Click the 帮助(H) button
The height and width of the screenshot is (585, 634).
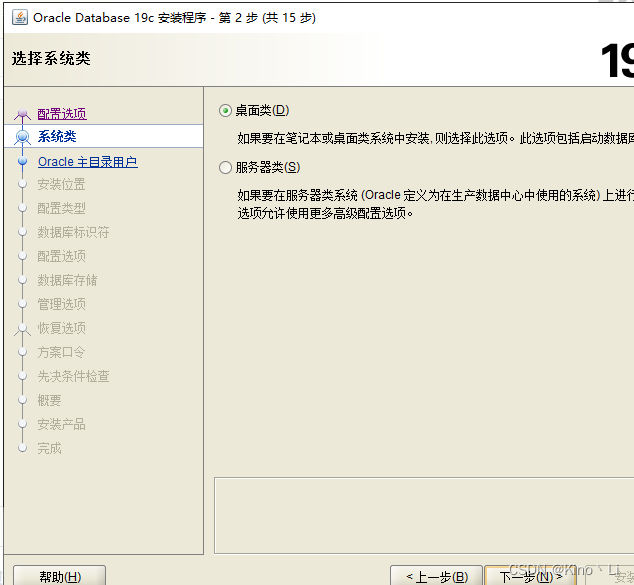point(60,577)
